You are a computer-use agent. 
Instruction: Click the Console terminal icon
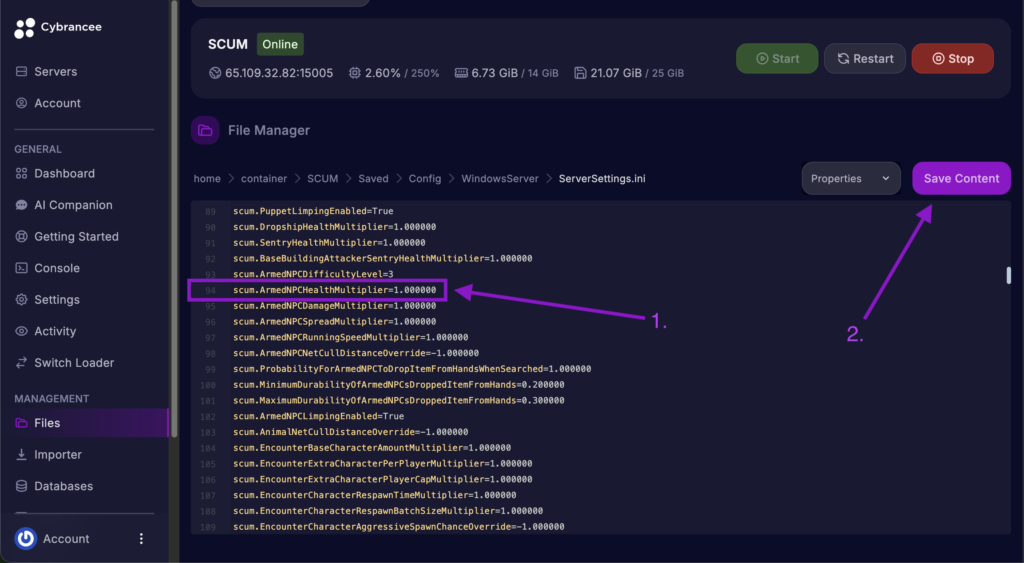point(22,268)
